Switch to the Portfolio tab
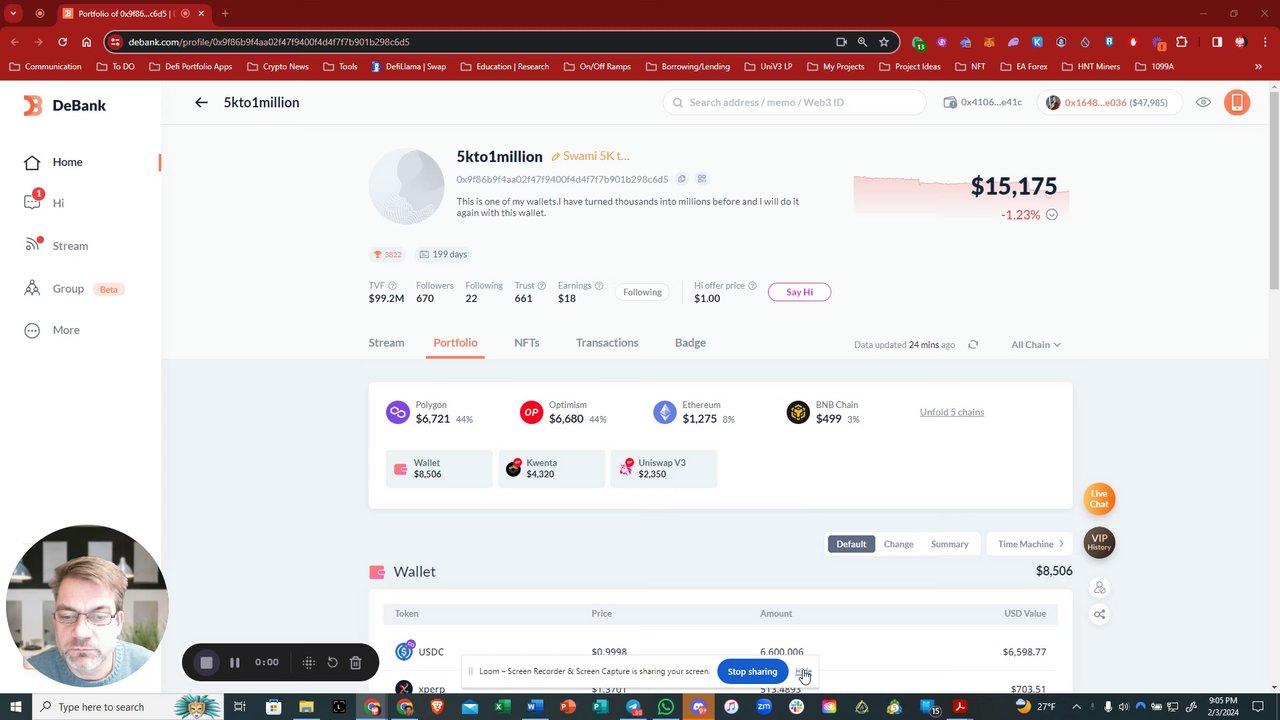1280x720 pixels. 455,343
